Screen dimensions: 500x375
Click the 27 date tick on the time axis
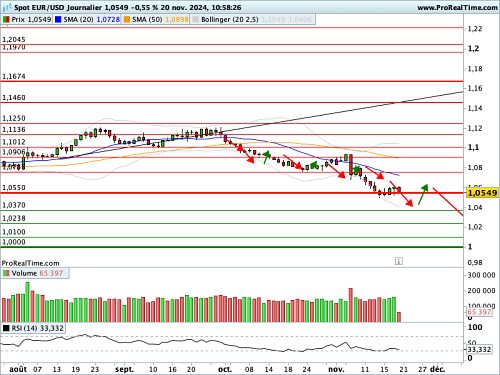tap(422, 369)
